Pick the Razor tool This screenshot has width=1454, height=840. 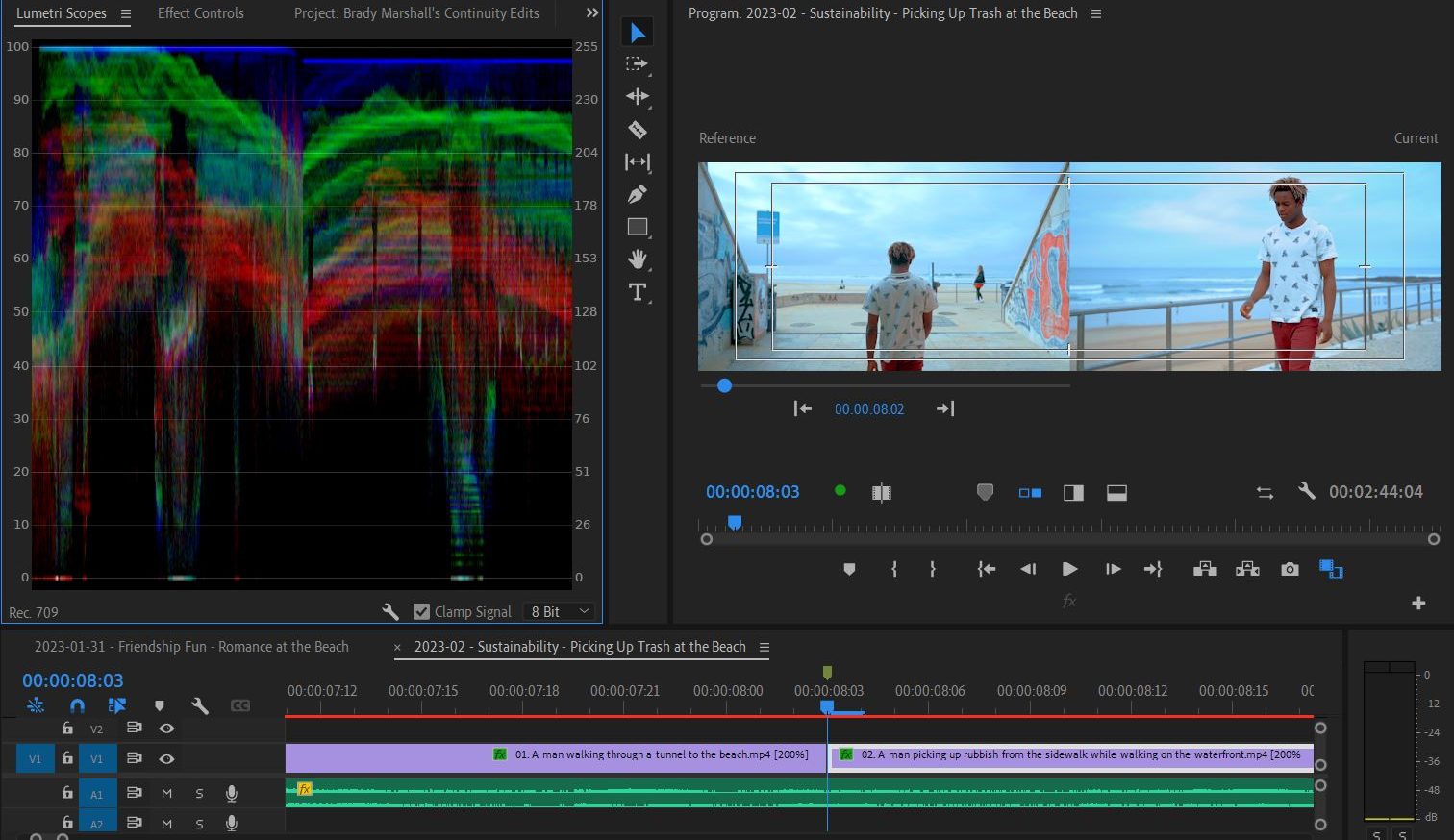(638, 130)
